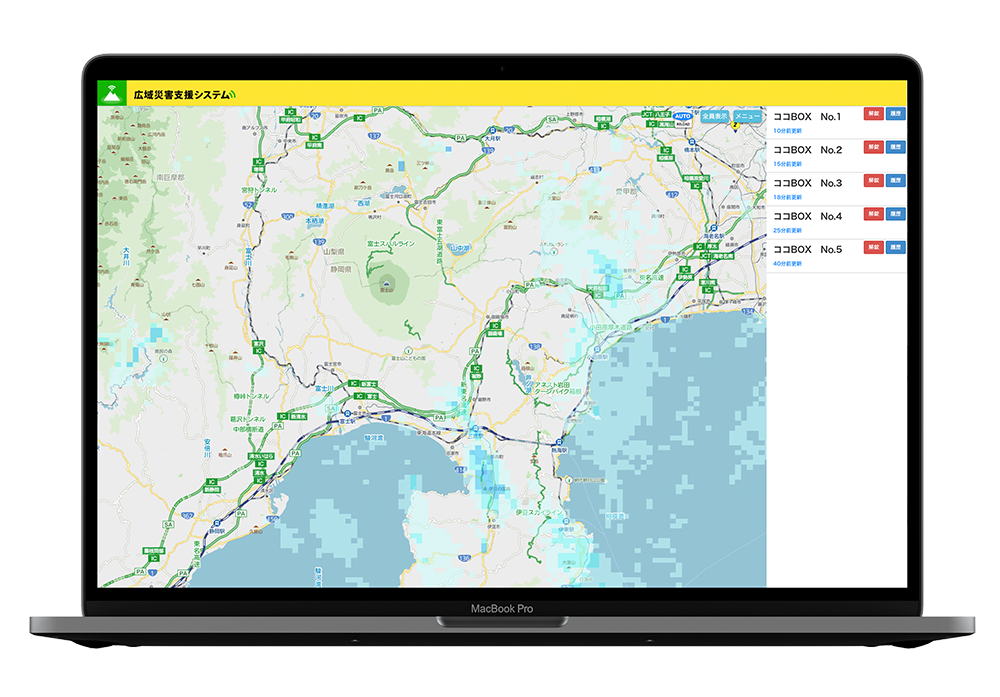
Task: Click the 広域災害支援システム header title
Action: 182,95
